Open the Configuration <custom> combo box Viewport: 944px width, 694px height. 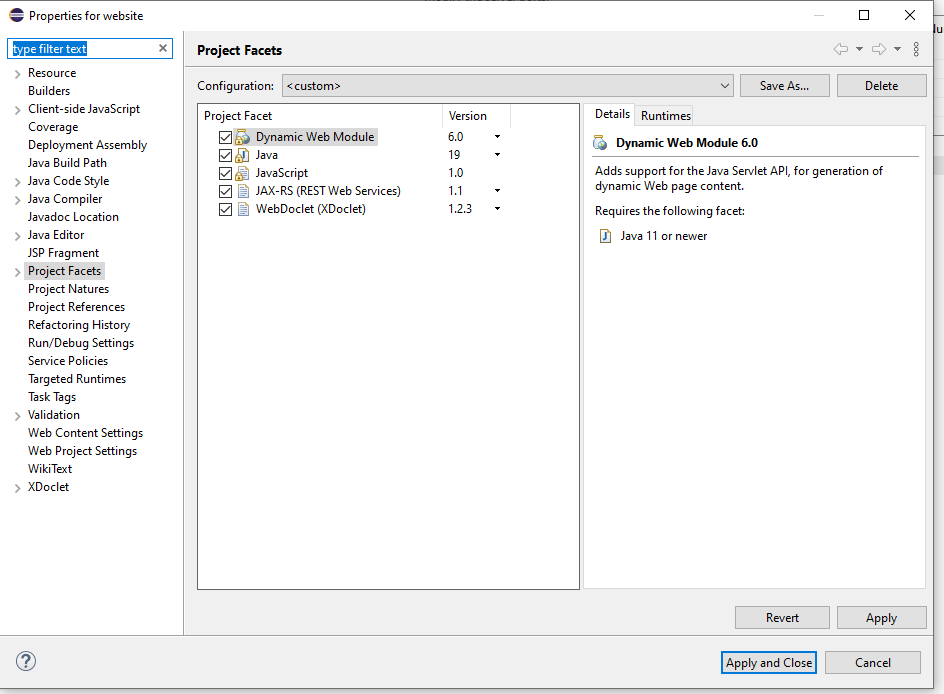[508, 85]
